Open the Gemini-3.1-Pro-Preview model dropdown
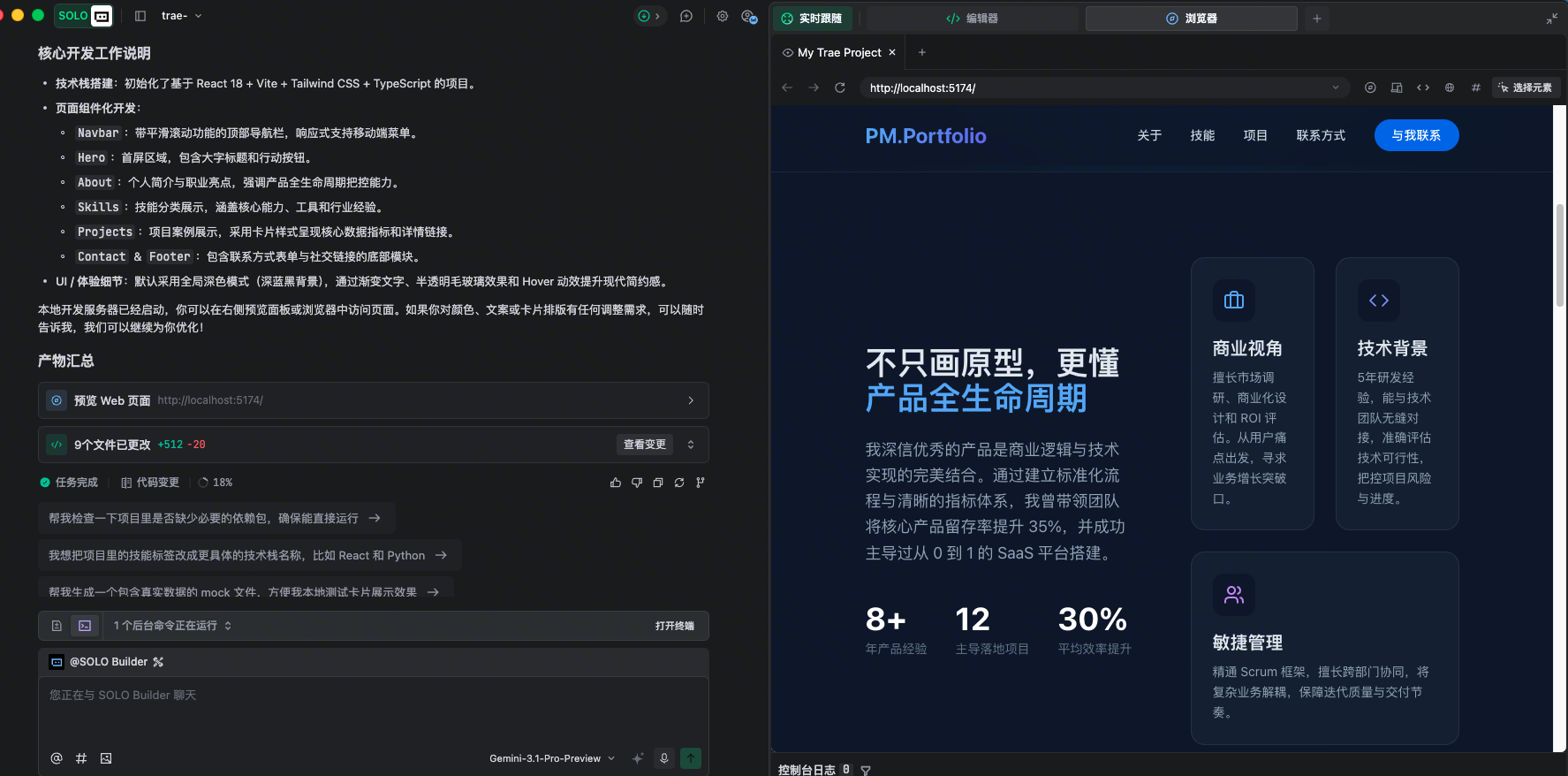The width and height of the screenshot is (1568, 776). [552, 758]
